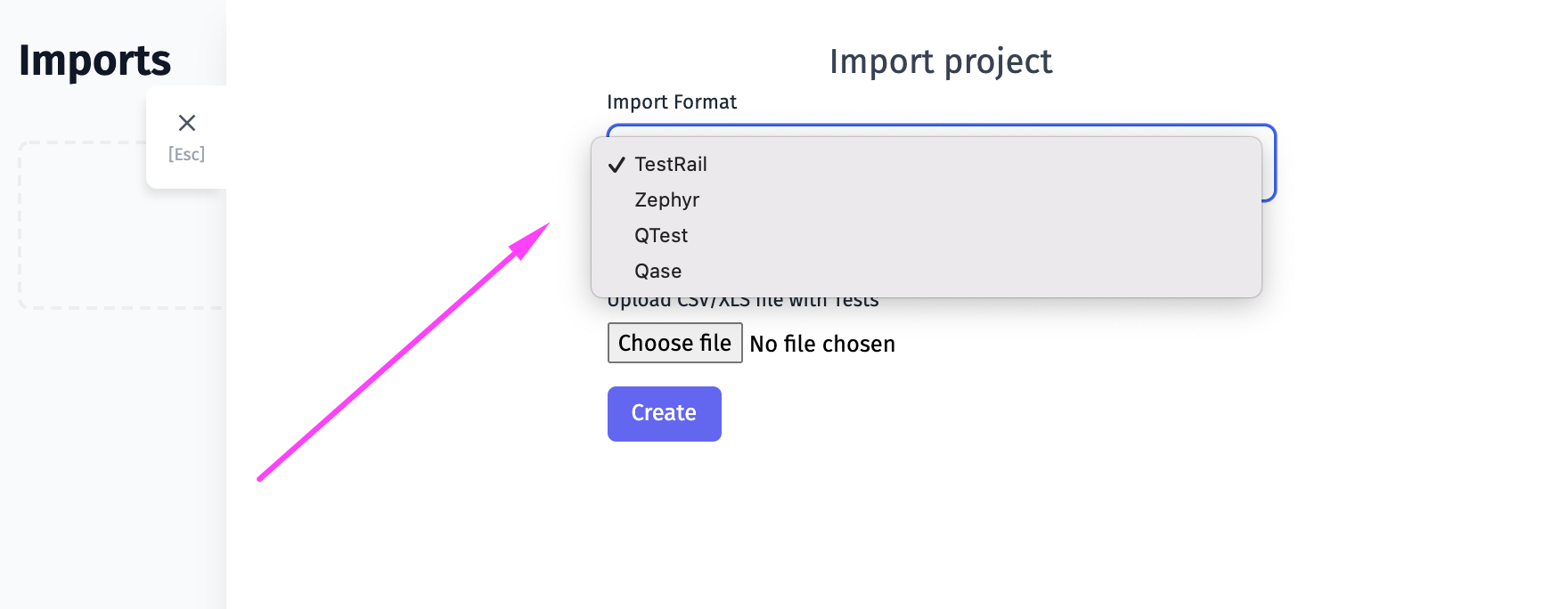Click the checkmark beside TestRail
This screenshot has height=609, width=1568.
pyautogui.click(x=617, y=165)
